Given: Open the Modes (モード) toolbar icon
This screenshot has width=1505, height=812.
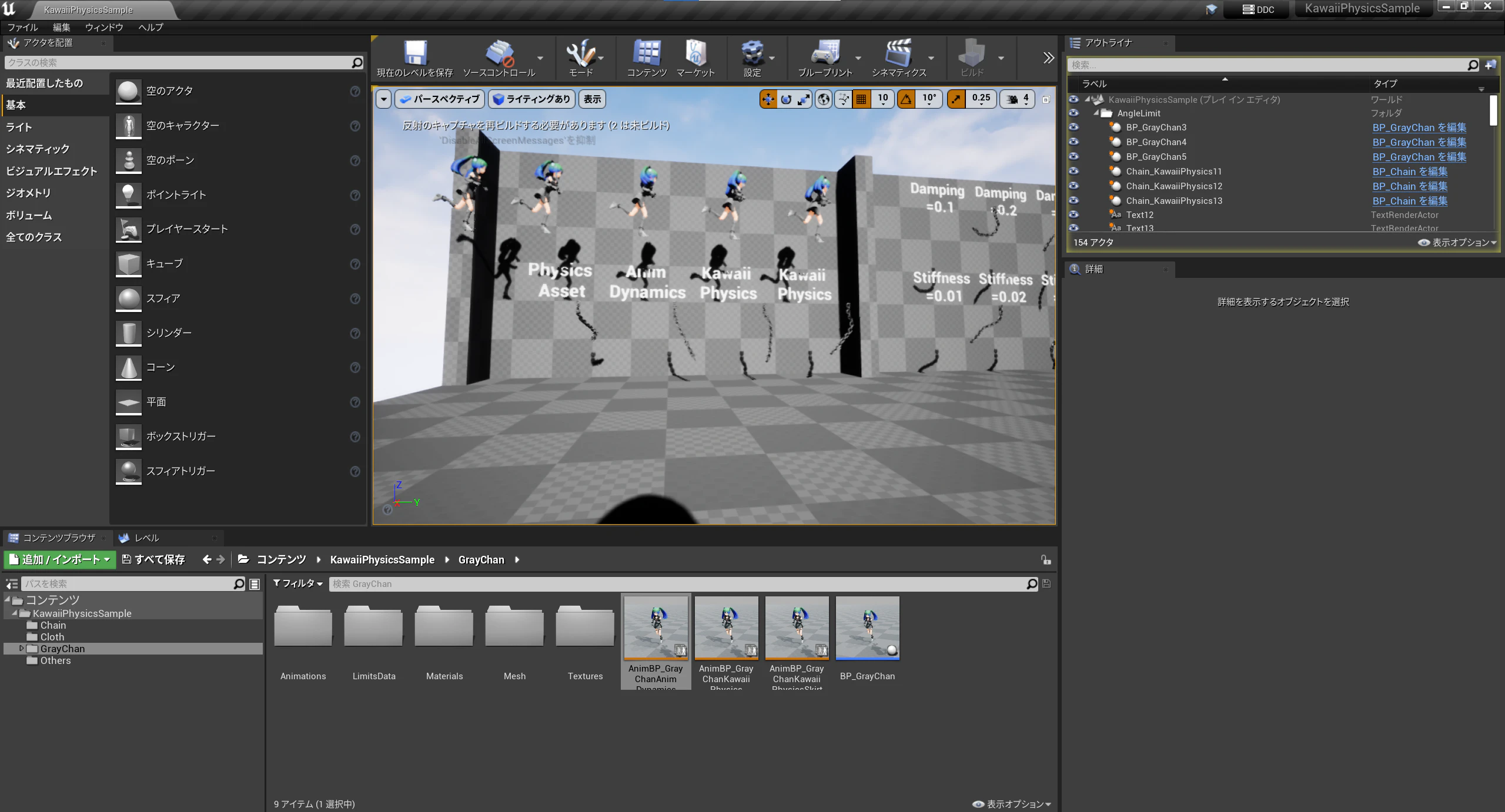Looking at the screenshot, I should (x=581, y=58).
